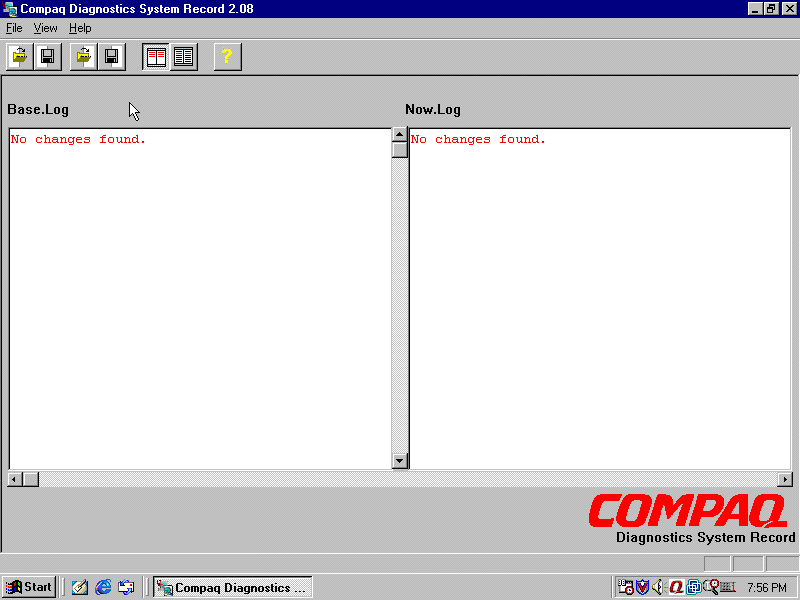Close the Compaq Diagnostics window
Screen dimensions: 800x600
coord(789,9)
